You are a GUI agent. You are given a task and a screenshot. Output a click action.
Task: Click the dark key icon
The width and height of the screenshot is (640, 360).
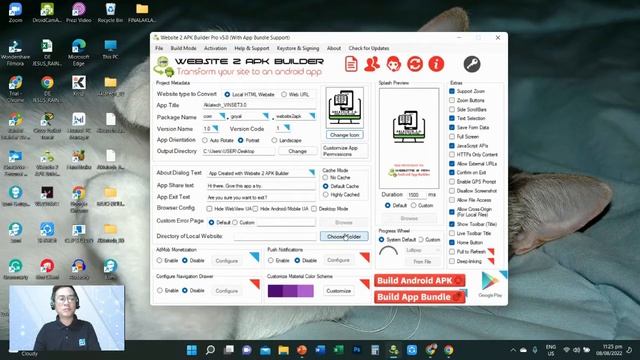point(472,64)
